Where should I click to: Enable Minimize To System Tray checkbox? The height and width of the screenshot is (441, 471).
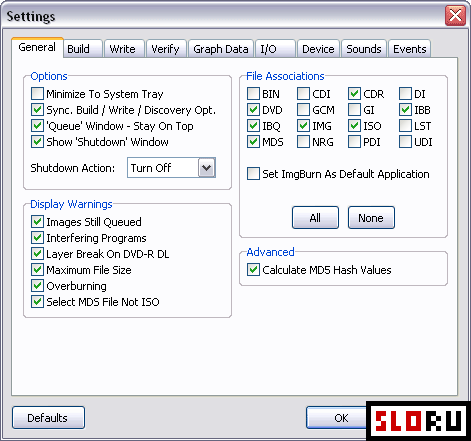[37, 94]
